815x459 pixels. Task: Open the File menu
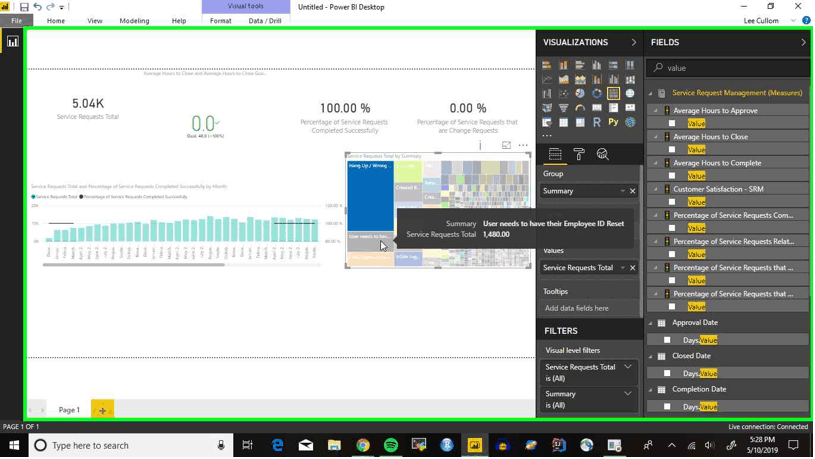17,21
